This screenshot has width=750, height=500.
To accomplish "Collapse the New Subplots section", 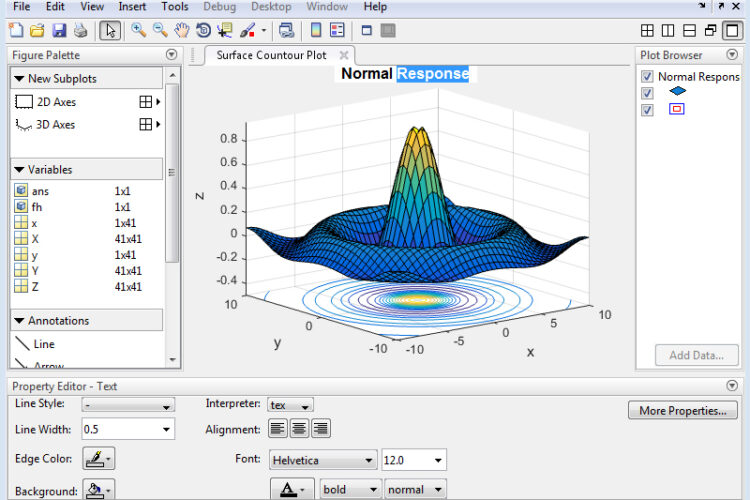I will coord(19,78).
